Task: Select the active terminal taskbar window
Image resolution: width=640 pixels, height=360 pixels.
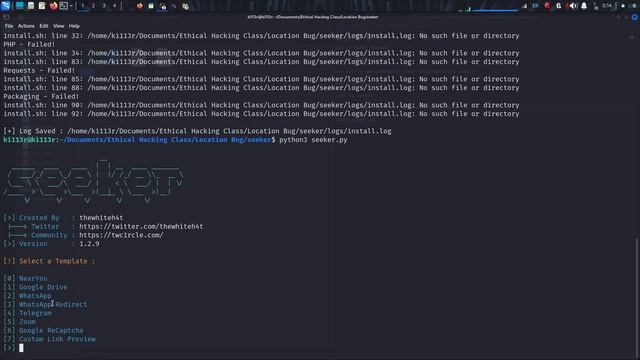Action: pyautogui.click(x=162, y=6)
